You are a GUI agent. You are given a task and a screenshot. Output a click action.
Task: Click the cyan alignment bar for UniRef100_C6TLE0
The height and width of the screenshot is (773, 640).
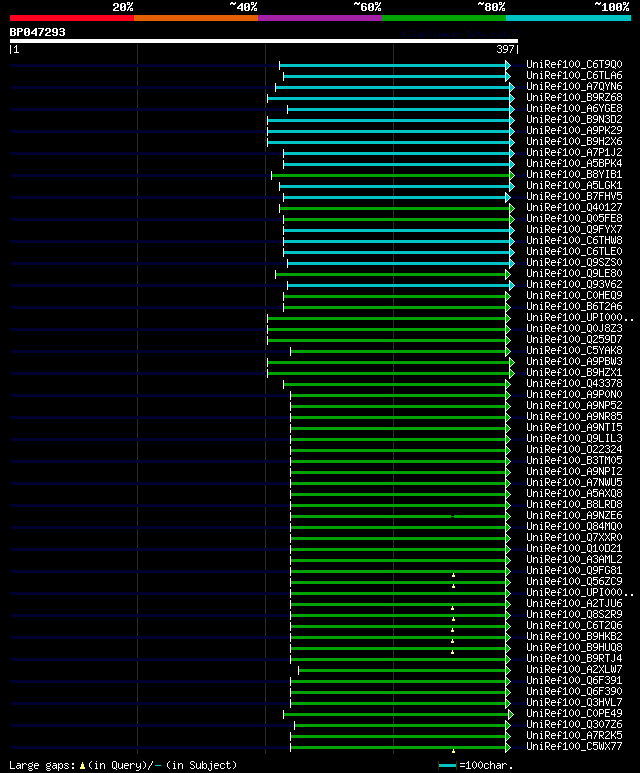397,252
